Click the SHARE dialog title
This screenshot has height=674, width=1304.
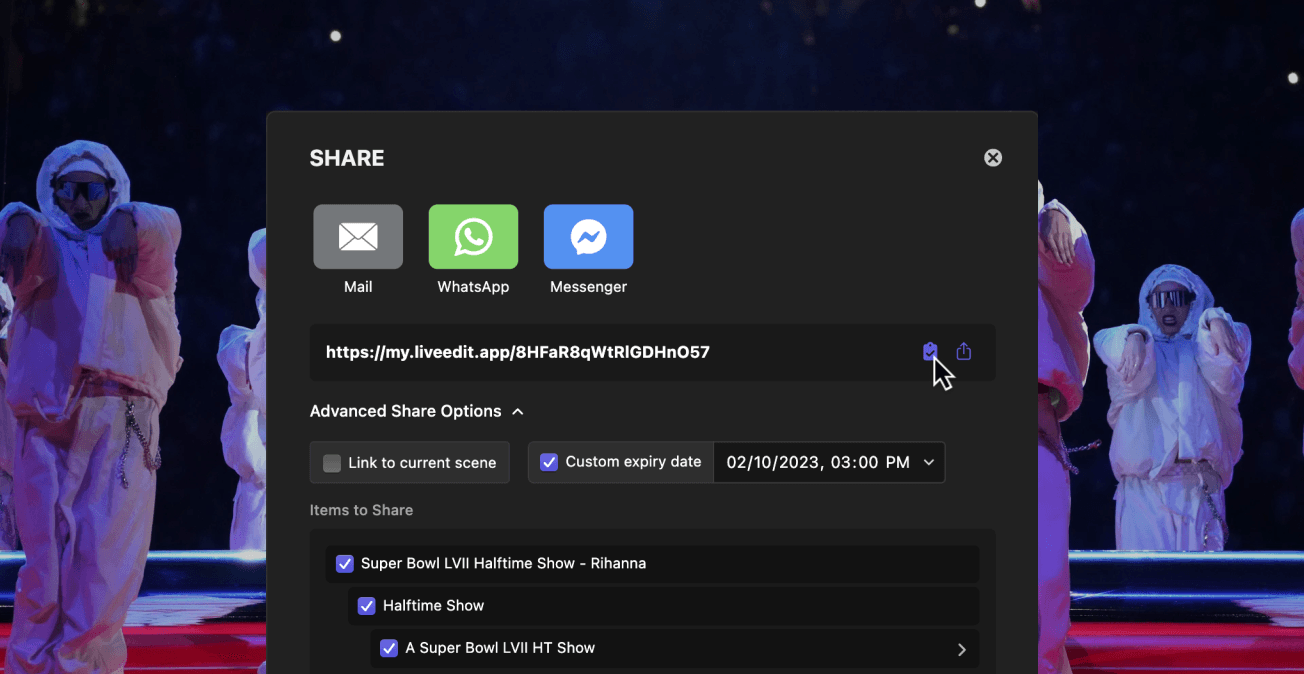click(x=346, y=157)
